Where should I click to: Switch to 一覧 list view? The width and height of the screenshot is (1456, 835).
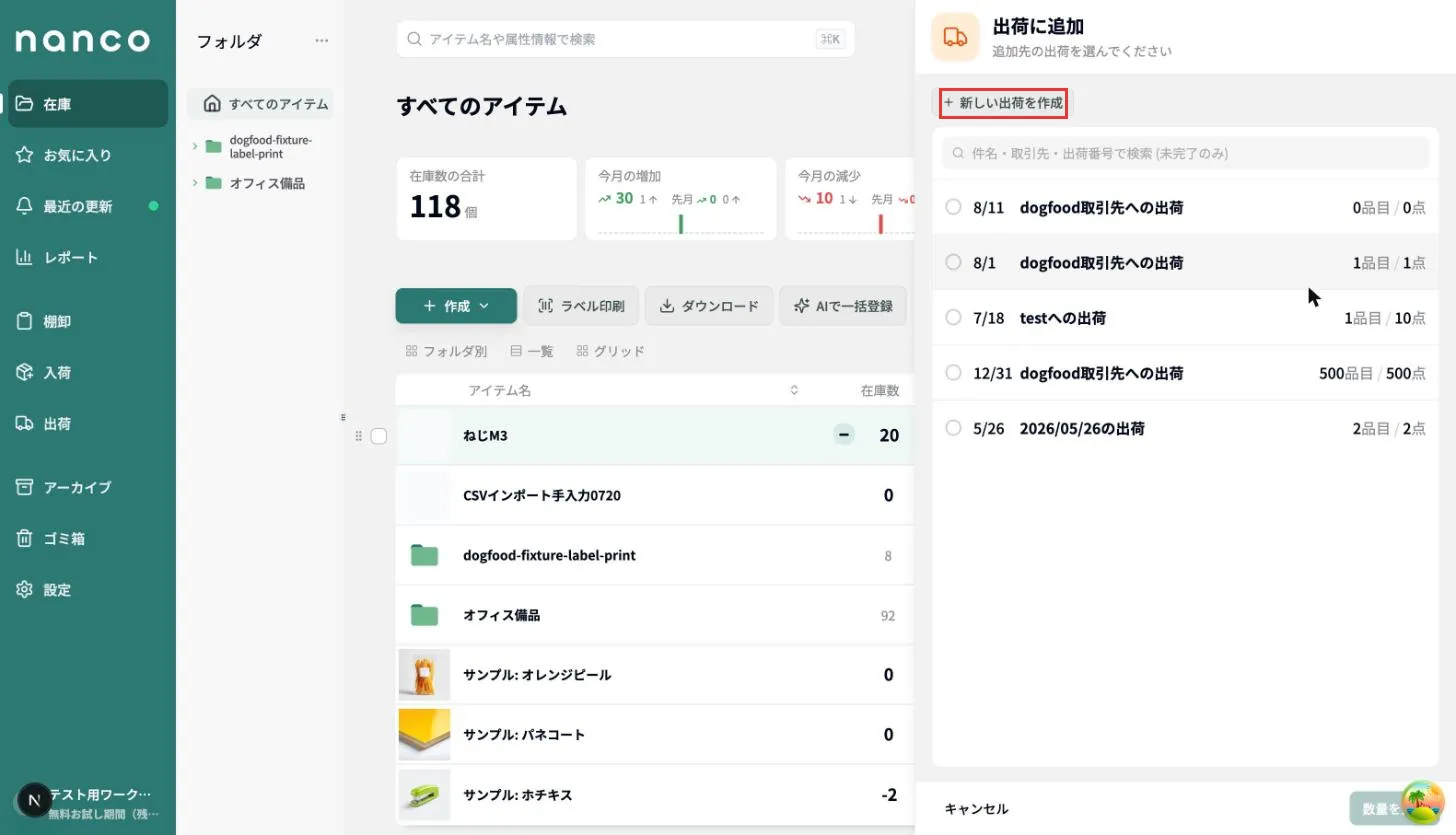point(532,351)
